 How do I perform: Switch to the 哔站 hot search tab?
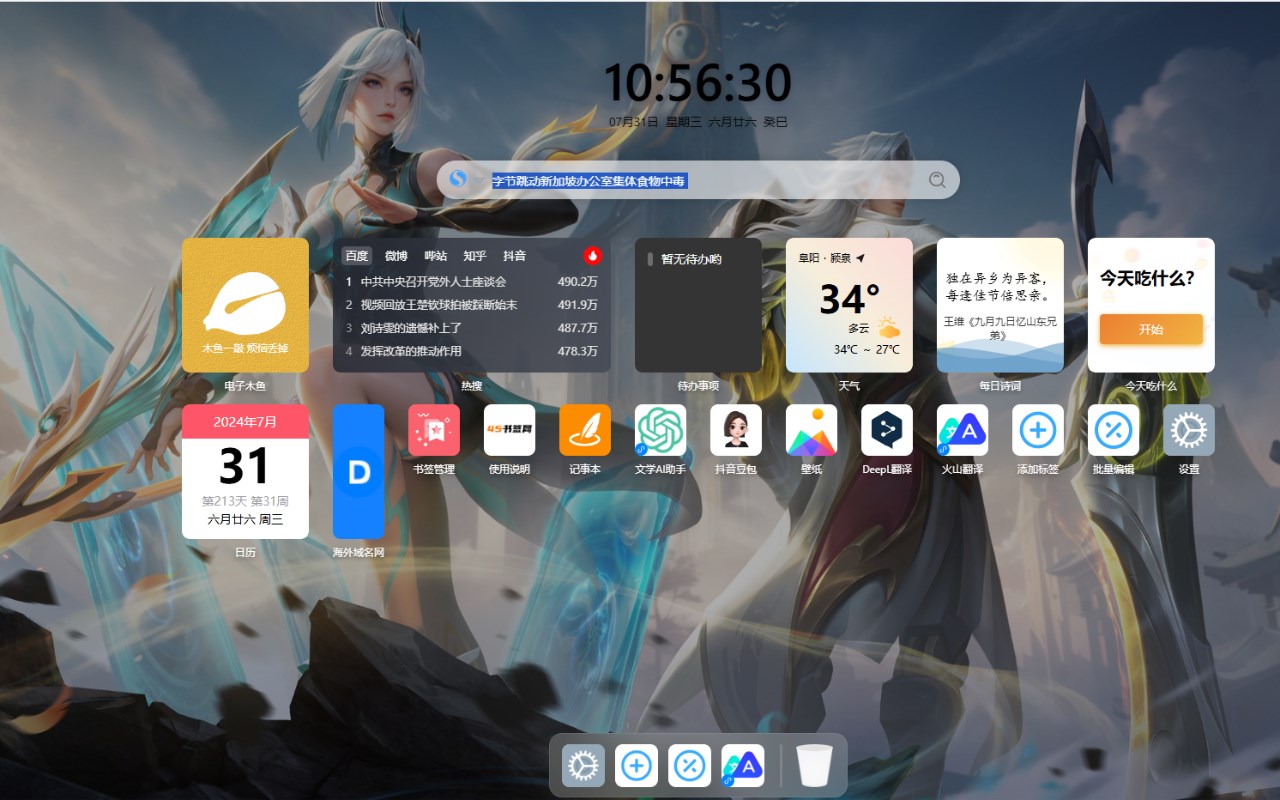pos(436,256)
